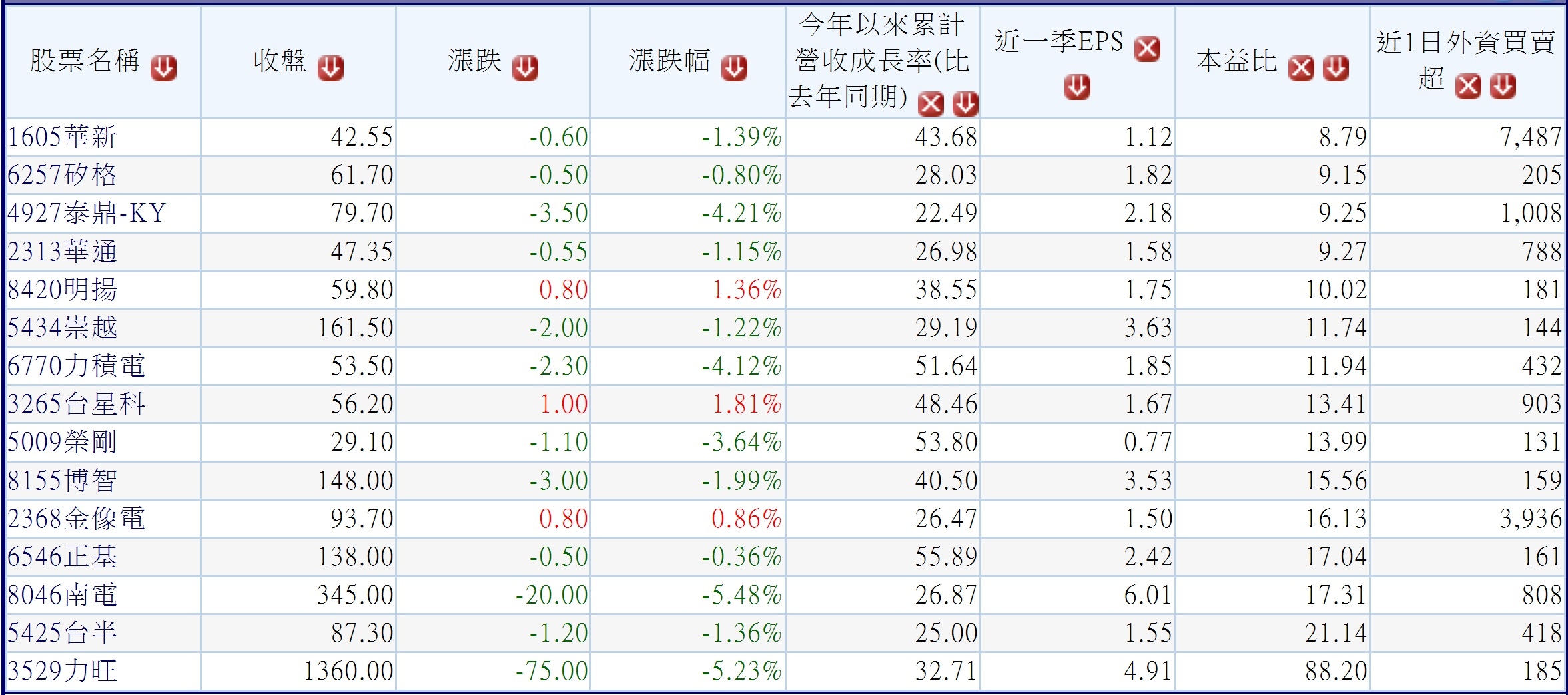Sort by 漲跌幅 using arrow icon

[x=734, y=68]
